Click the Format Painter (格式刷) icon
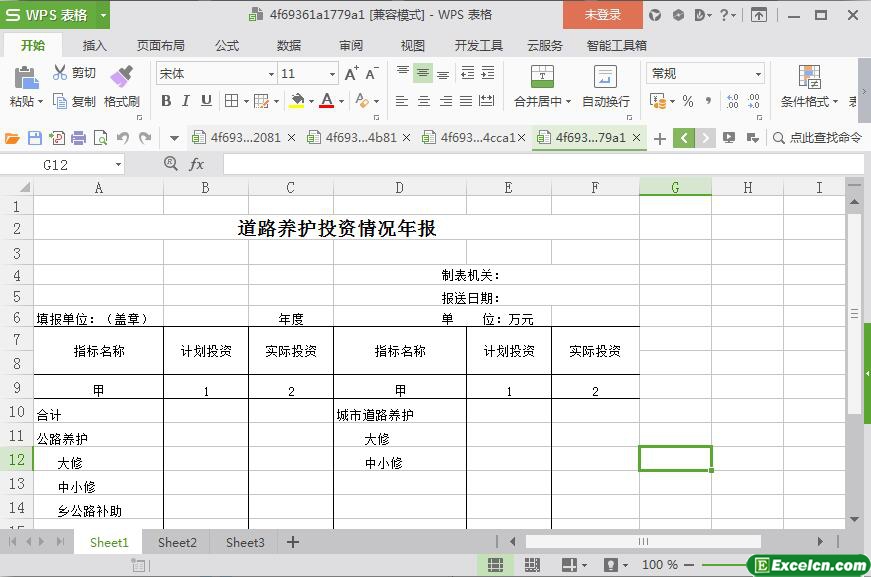Image resolution: width=871 pixels, height=577 pixels. coord(121,76)
